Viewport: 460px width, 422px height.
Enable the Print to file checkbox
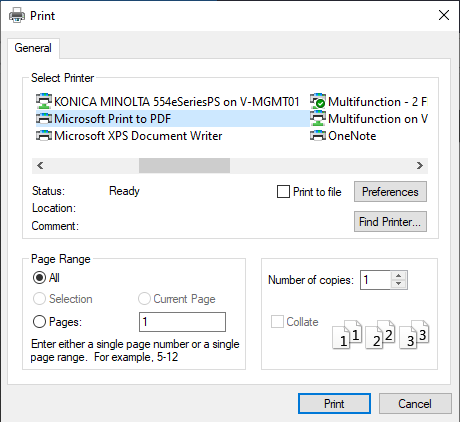point(283,192)
